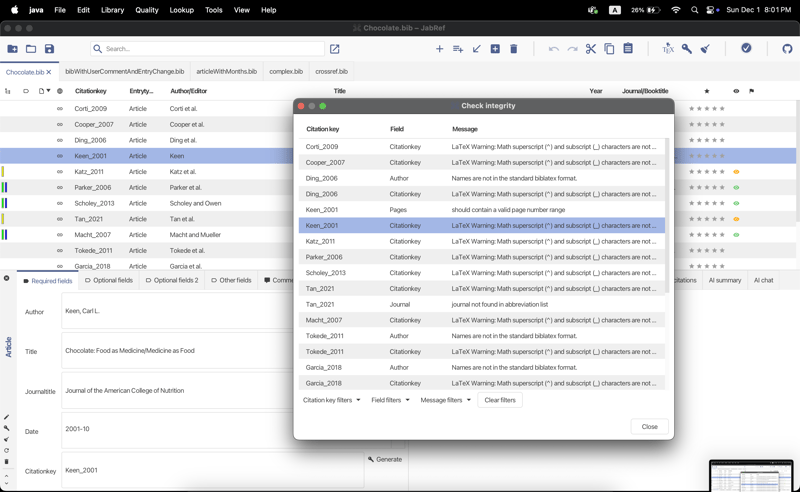Image resolution: width=800 pixels, height=492 pixels.
Task: Open new library icon in toolbar
Action: coord(12,49)
